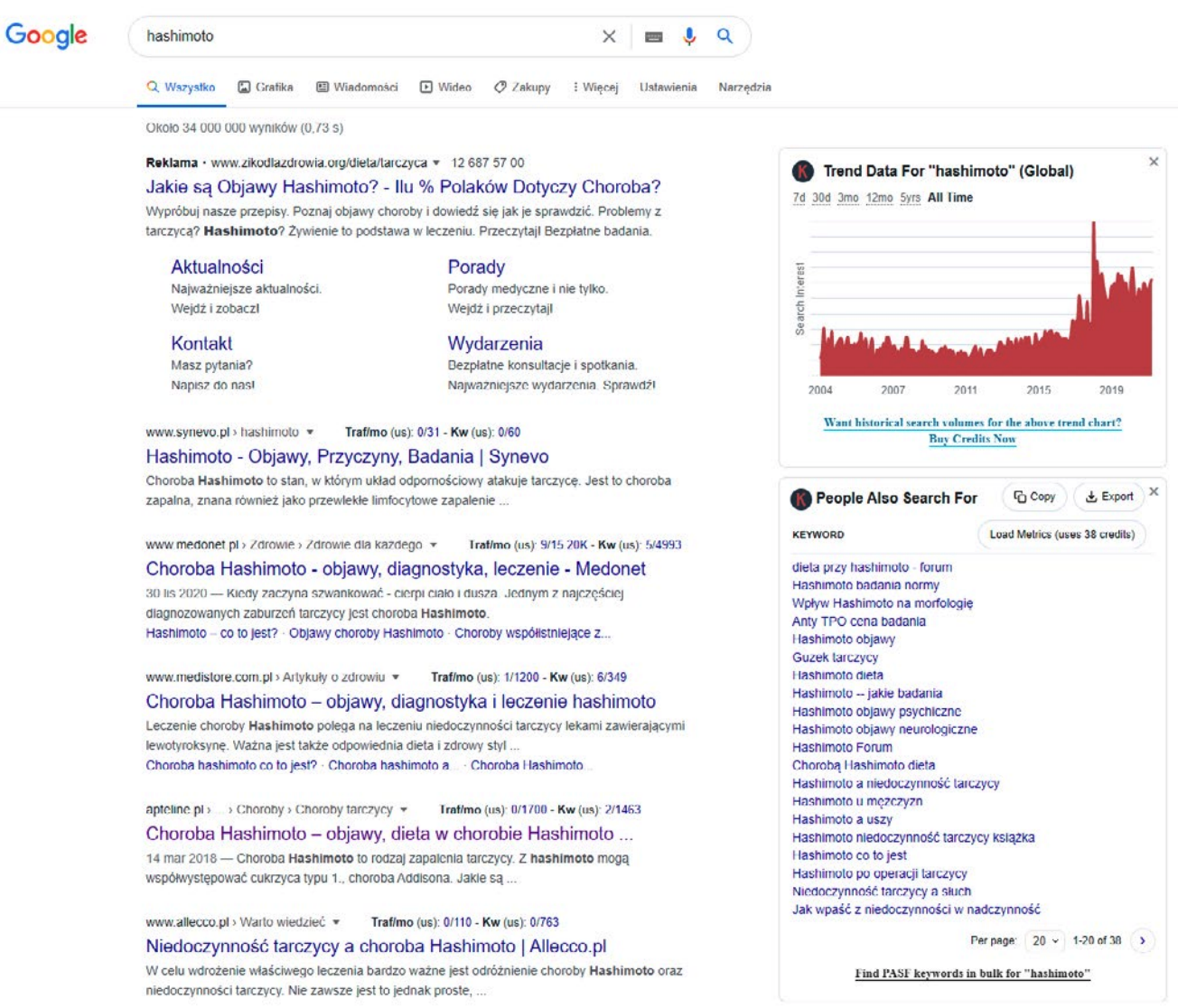Set trend range to 30d
Image resolution: width=1178 pixels, height=1008 pixels.
(821, 198)
